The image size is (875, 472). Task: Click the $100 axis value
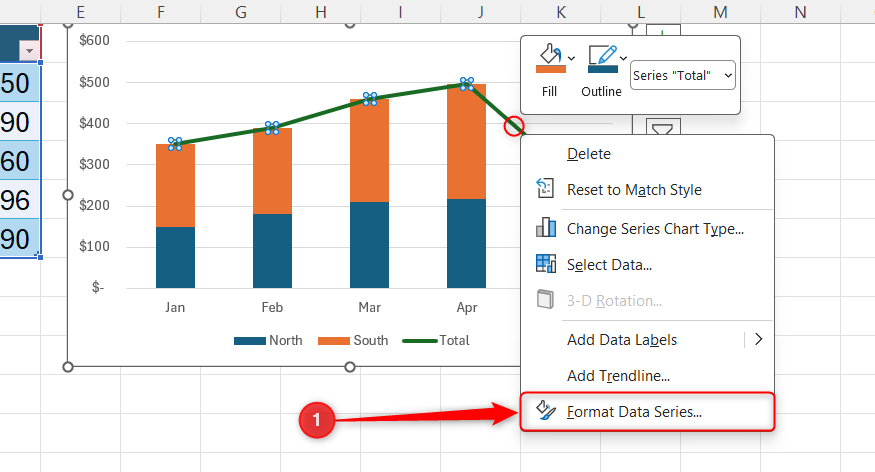(x=94, y=246)
